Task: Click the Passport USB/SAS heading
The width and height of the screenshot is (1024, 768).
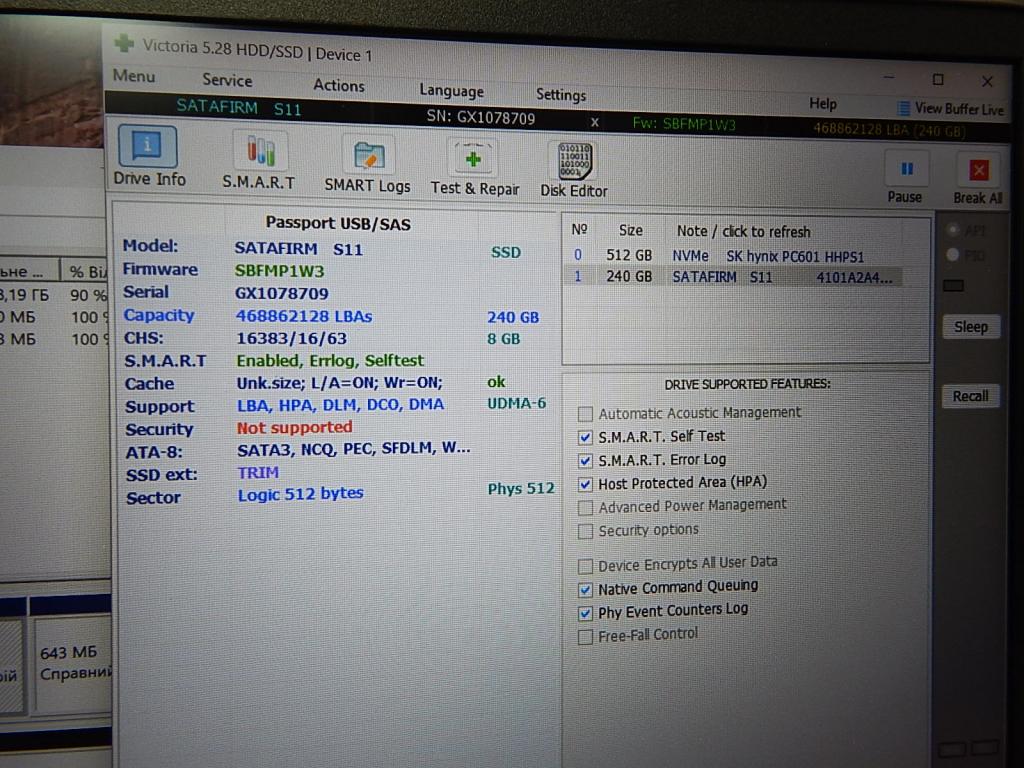Action: [338, 223]
